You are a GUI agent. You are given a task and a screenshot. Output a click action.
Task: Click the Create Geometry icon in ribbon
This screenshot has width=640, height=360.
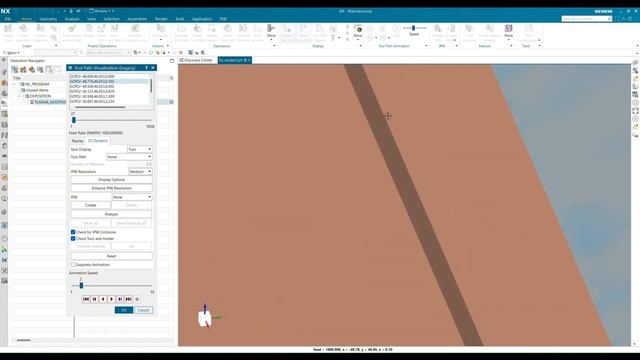click(x=23, y=33)
